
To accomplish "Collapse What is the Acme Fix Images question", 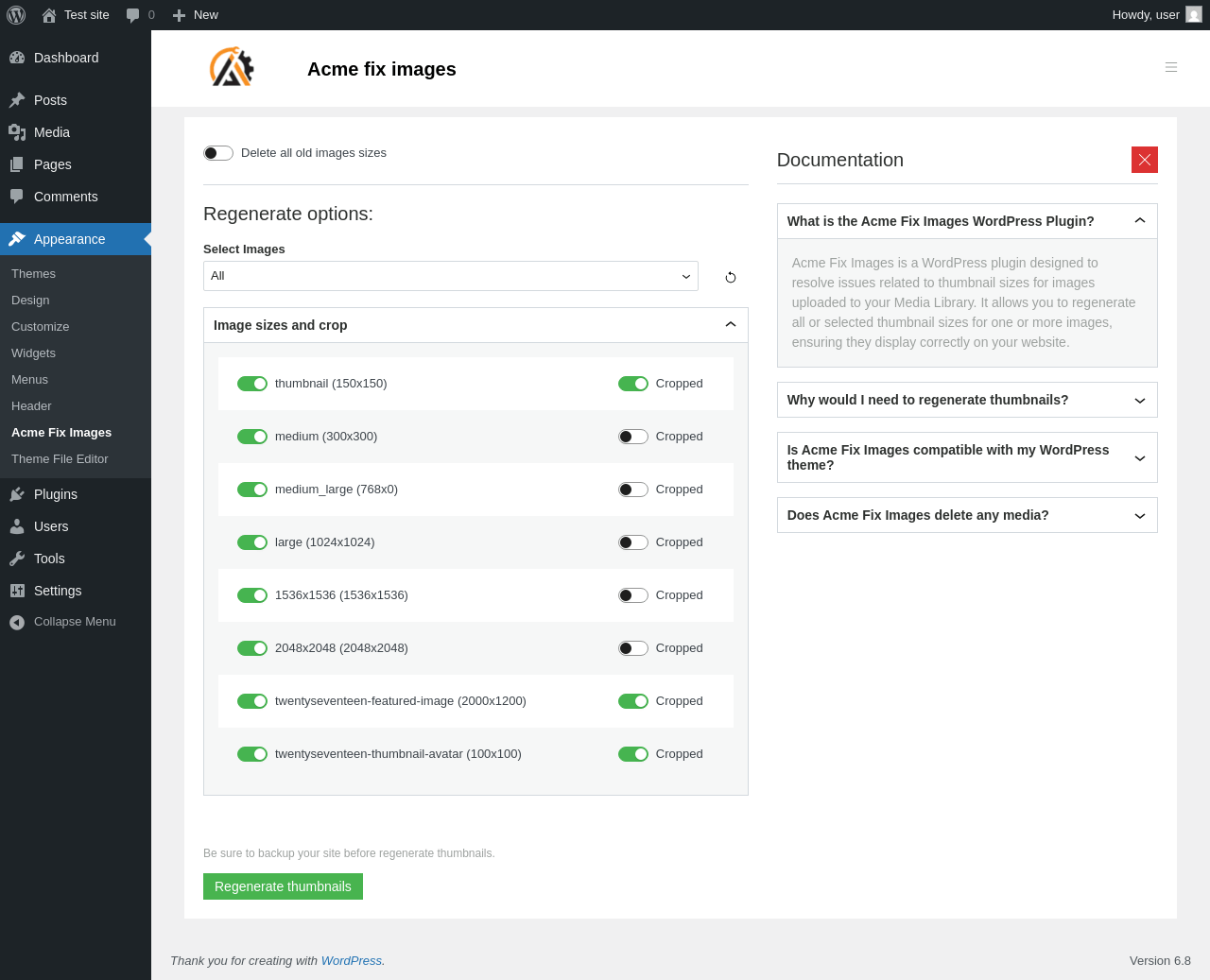I will pyautogui.click(x=967, y=221).
